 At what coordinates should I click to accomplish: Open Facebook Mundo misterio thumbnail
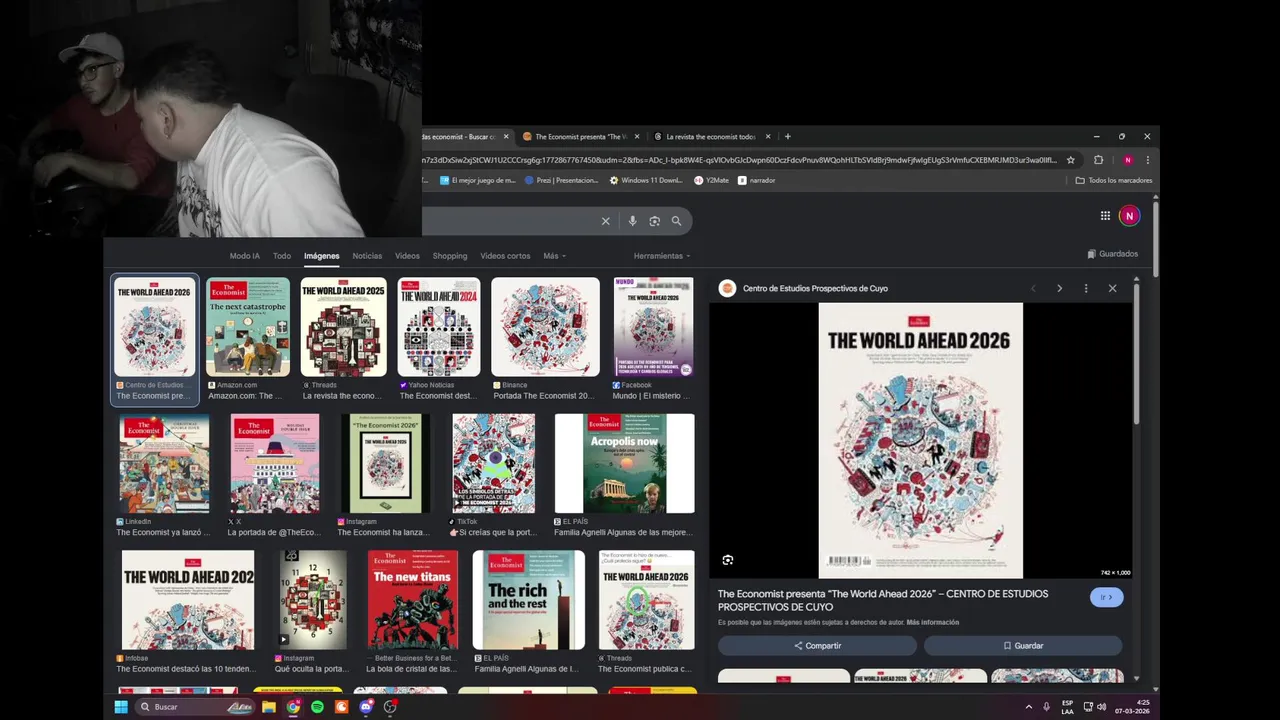point(653,327)
